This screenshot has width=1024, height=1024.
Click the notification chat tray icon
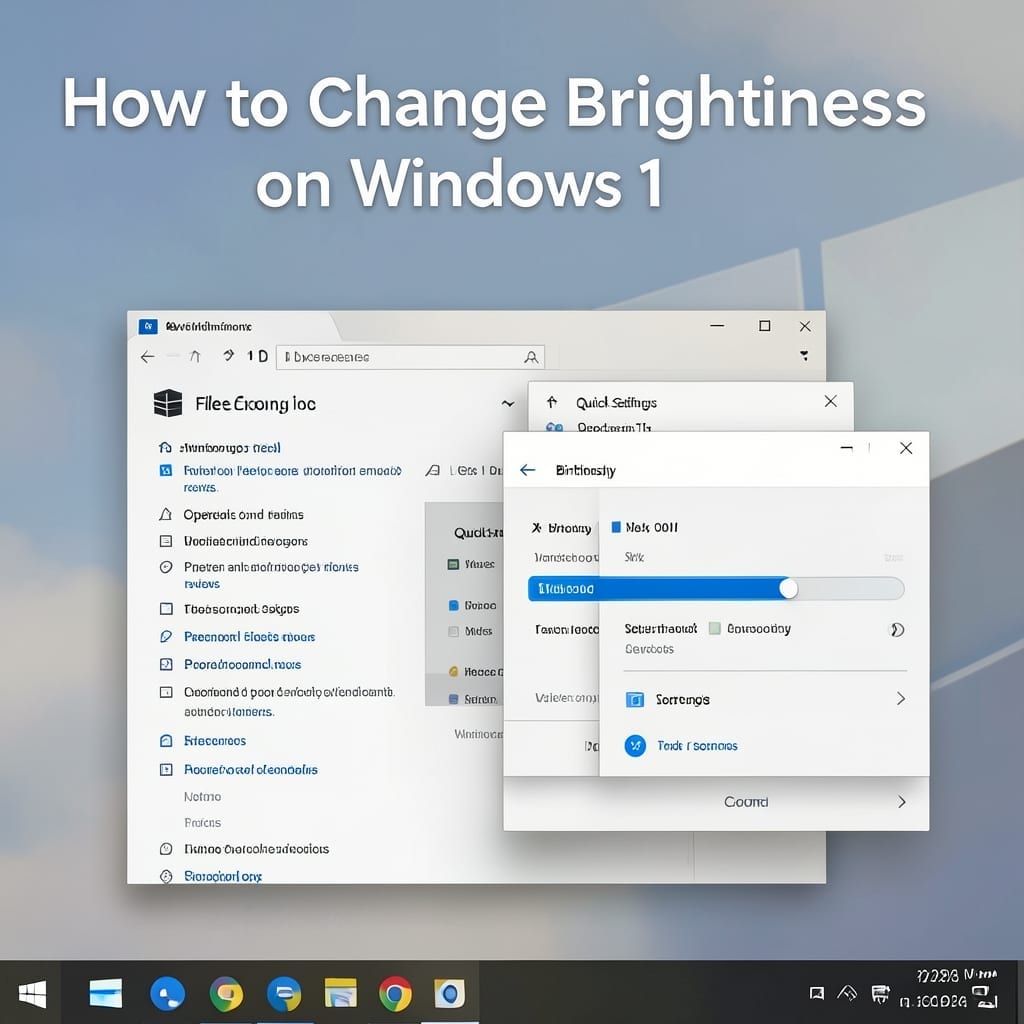[816, 993]
